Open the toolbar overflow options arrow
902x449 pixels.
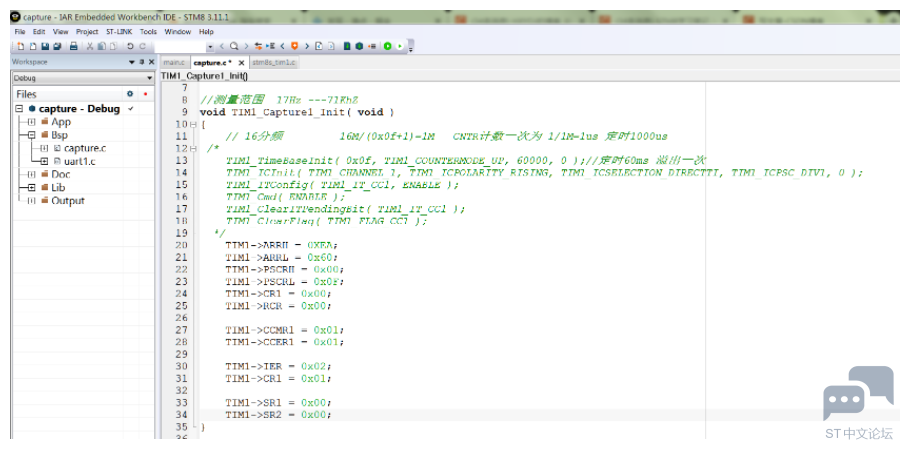point(411,49)
